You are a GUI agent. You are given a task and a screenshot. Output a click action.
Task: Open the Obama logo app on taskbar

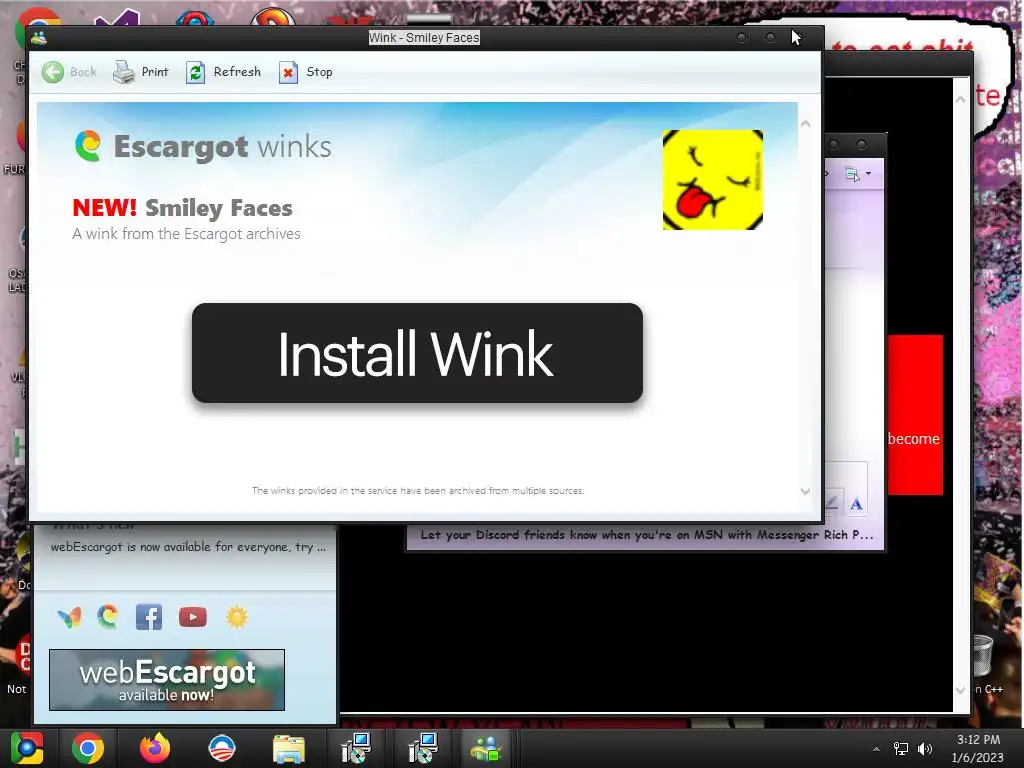pyautogui.click(x=222, y=748)
